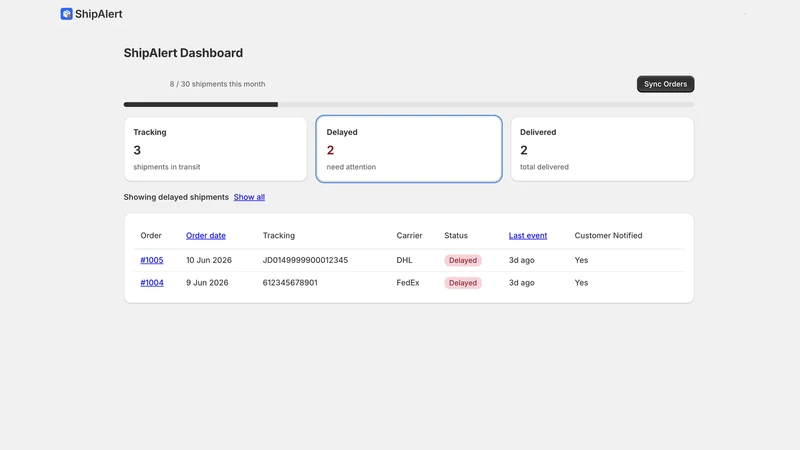Click the ShipAlert brand name in header
The height and width of the screenshot is (450, 800).
(x=98, y=14)
